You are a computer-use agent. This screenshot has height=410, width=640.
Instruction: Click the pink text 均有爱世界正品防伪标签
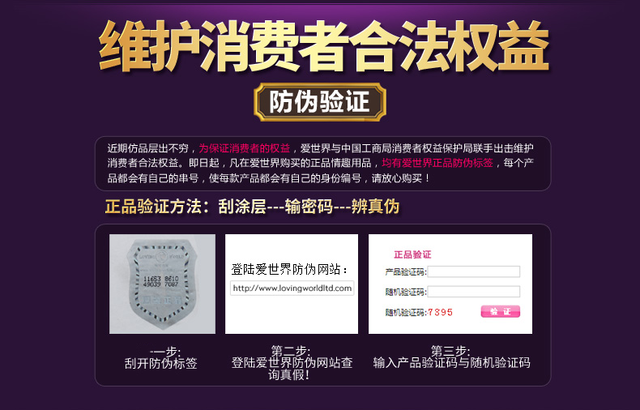coord(437,163)
